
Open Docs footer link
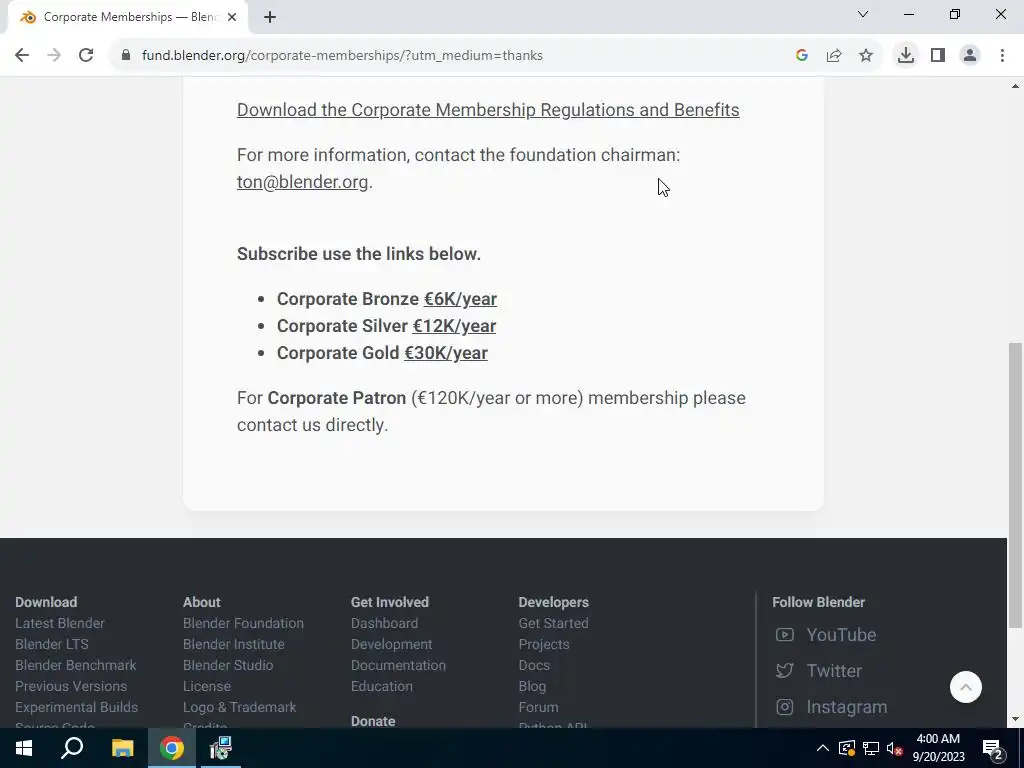point(534,665)
